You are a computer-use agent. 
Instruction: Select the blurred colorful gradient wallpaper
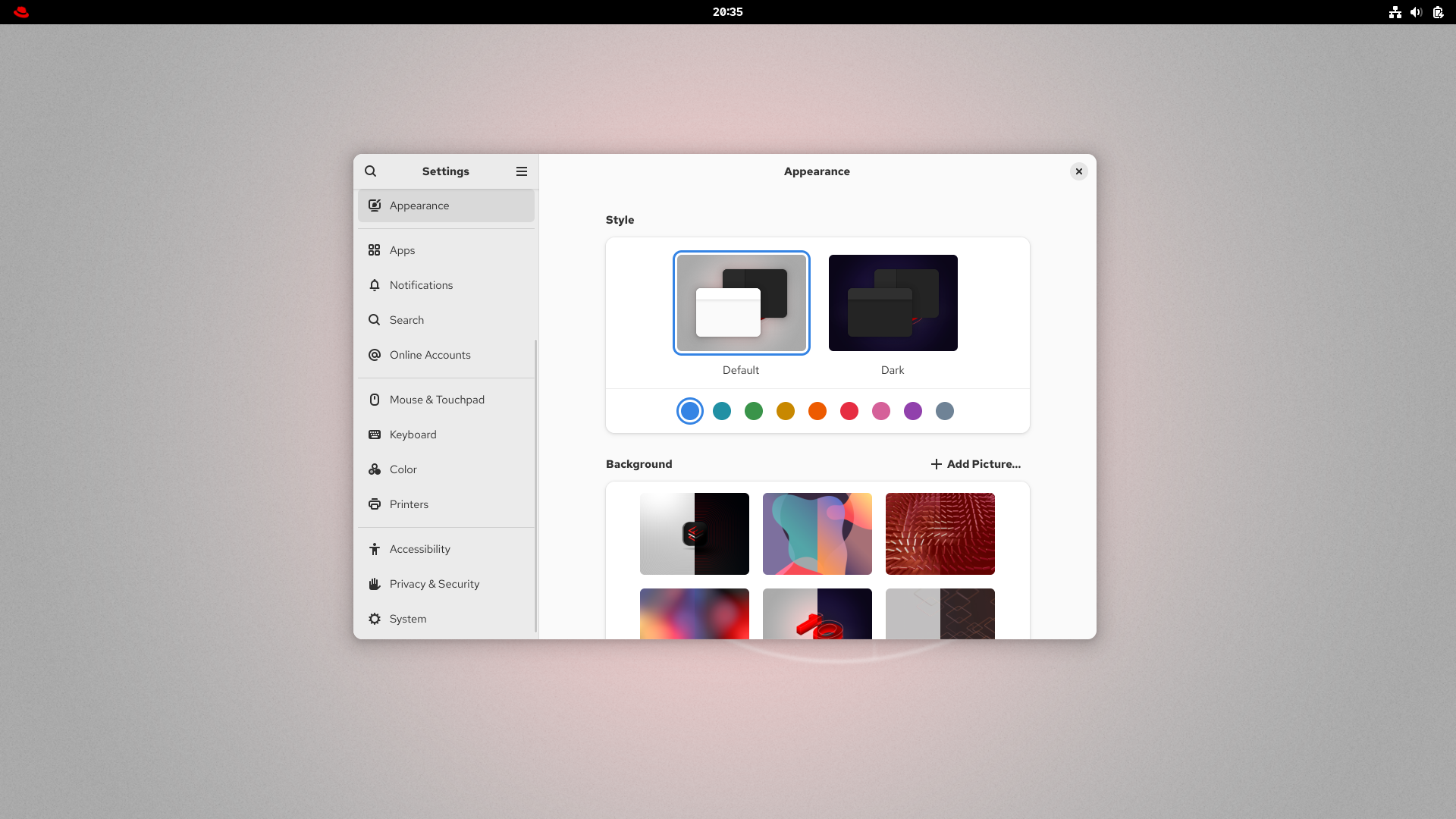(x=695, y=613)
